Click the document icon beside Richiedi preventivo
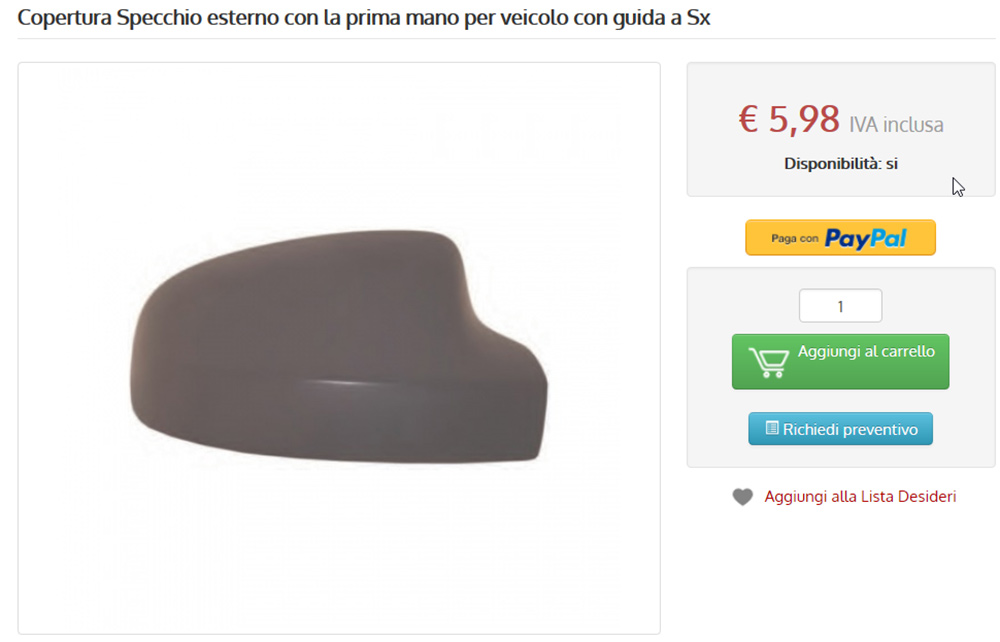 (x=772, y=428)
